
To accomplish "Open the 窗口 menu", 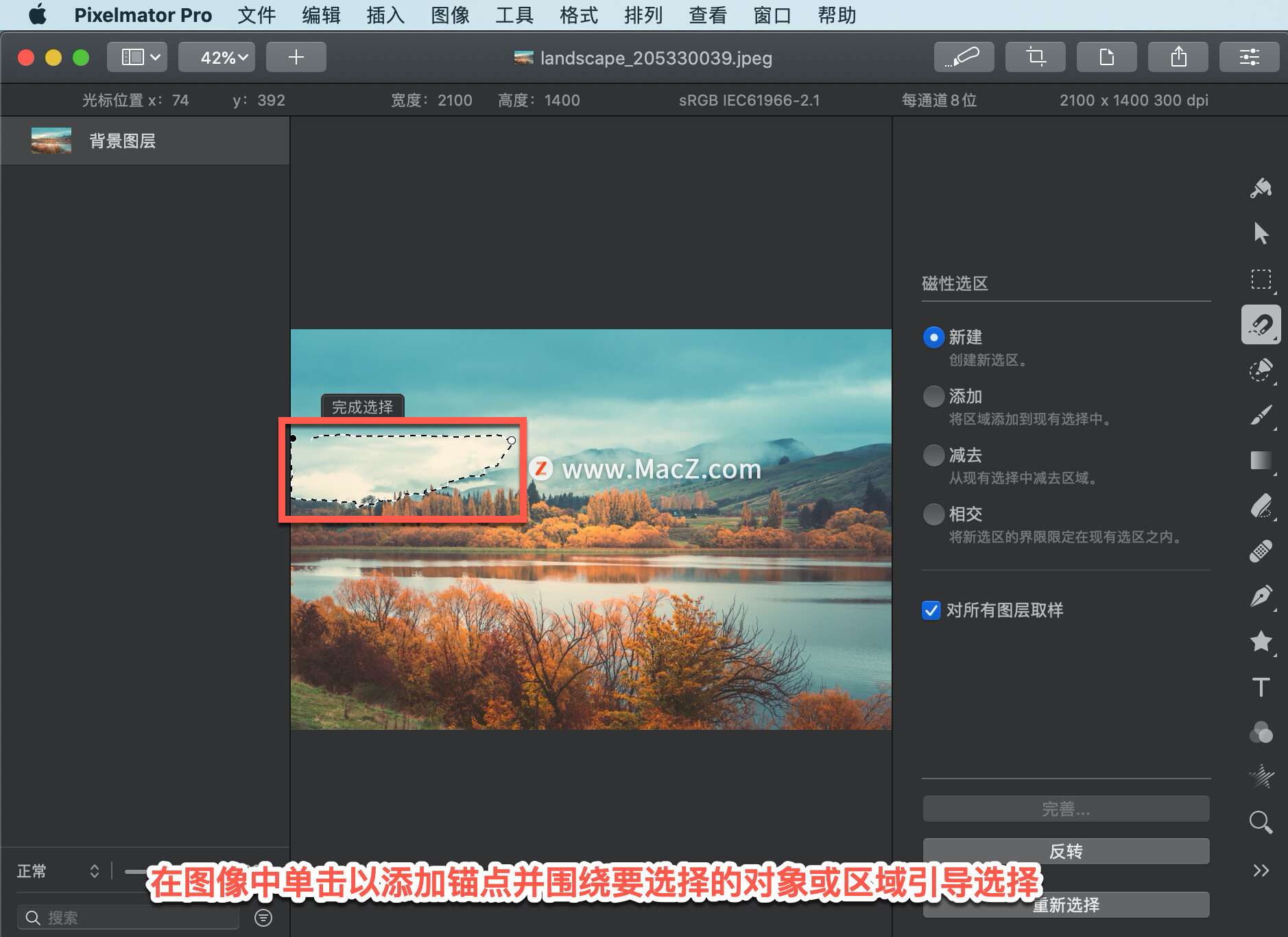I will point(772,14).
